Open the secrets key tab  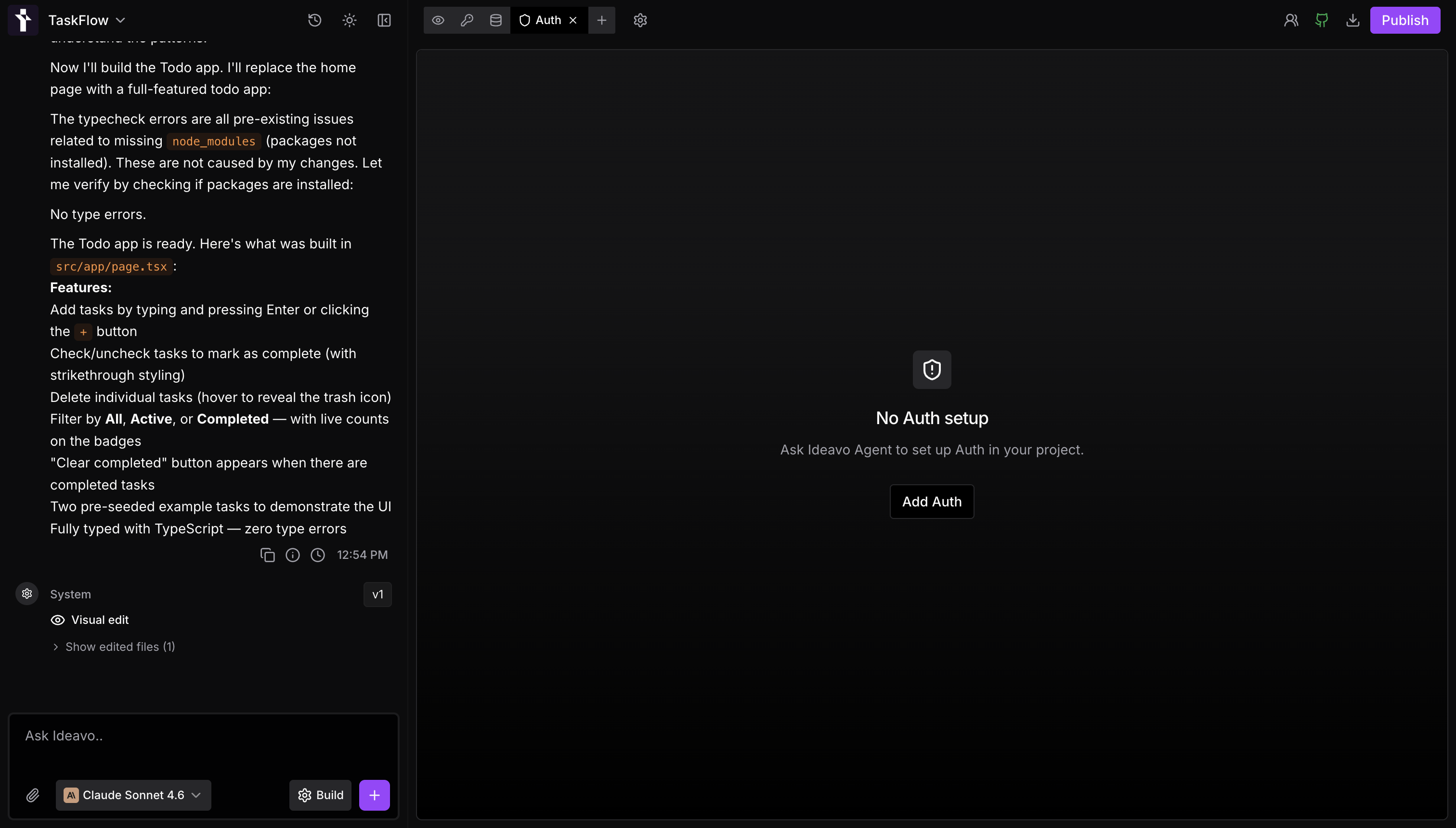coord(467,21)
